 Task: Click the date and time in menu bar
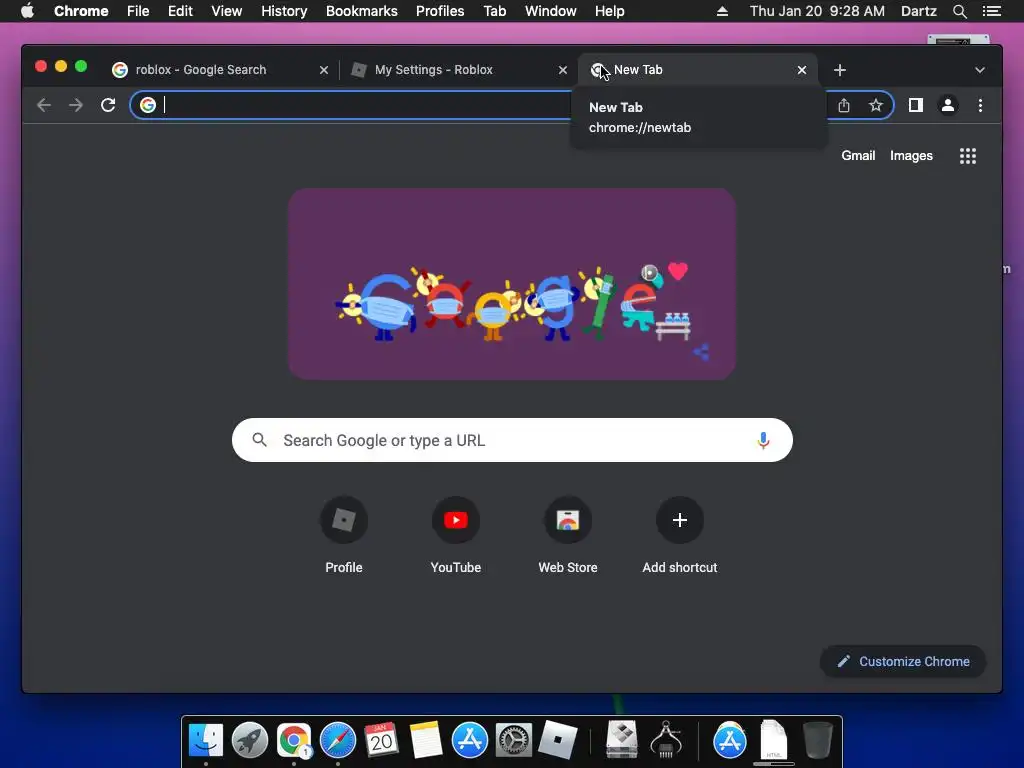point(817,11)
